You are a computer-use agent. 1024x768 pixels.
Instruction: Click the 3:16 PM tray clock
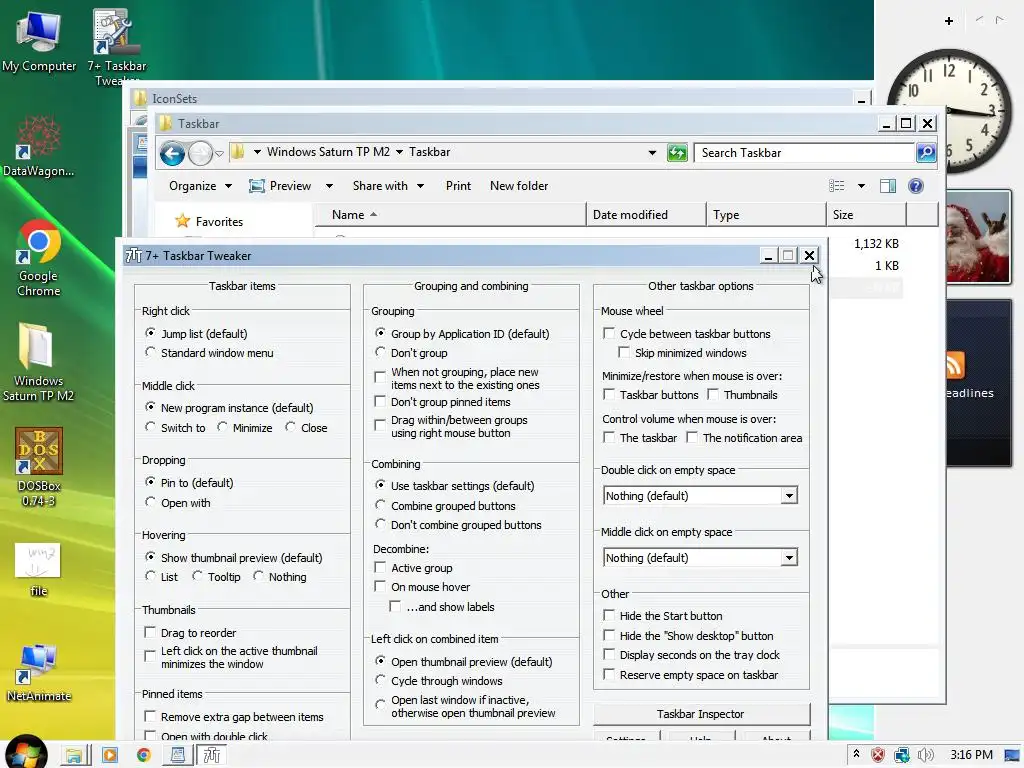971,755
